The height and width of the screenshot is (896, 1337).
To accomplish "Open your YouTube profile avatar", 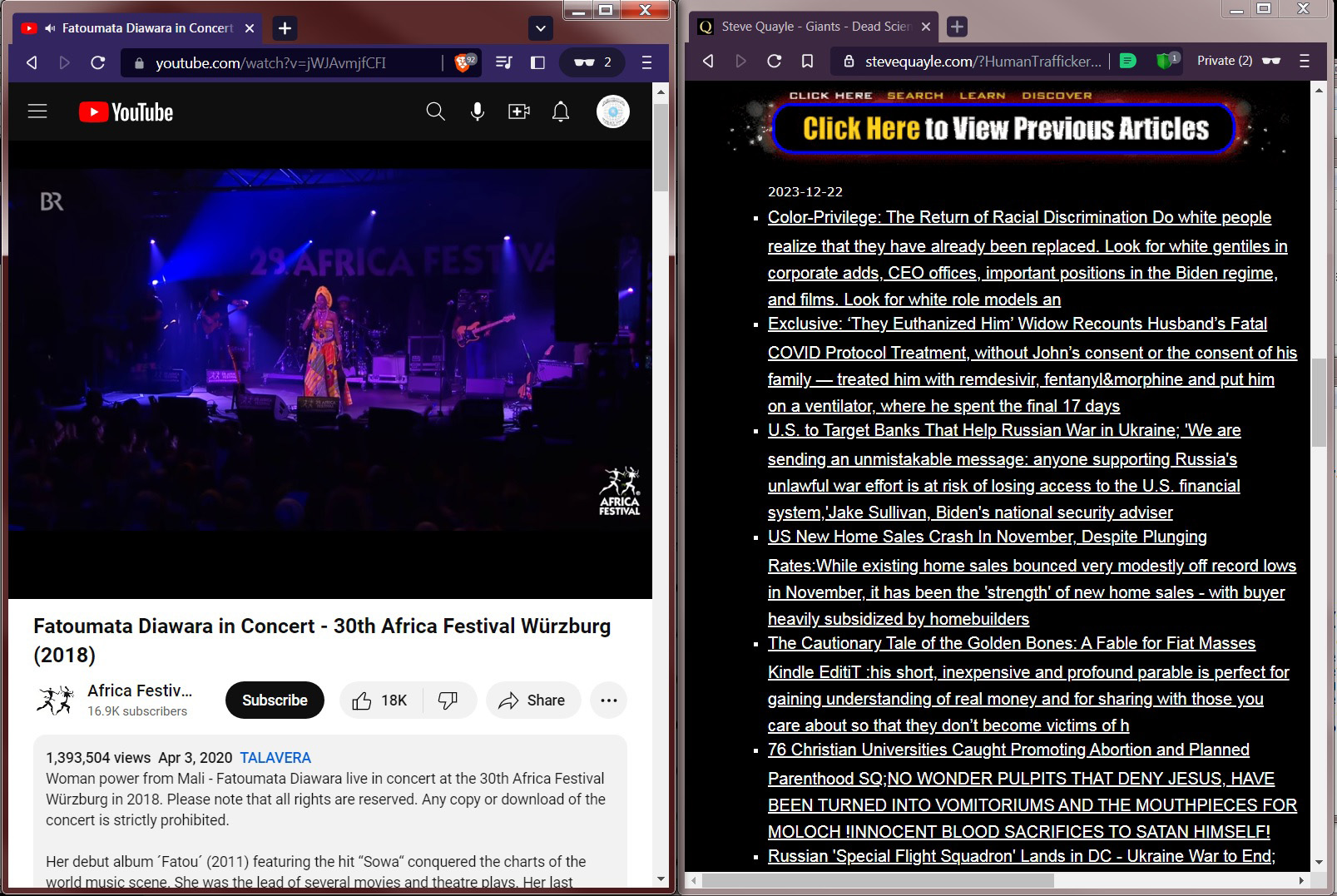I will click(612, 111).
